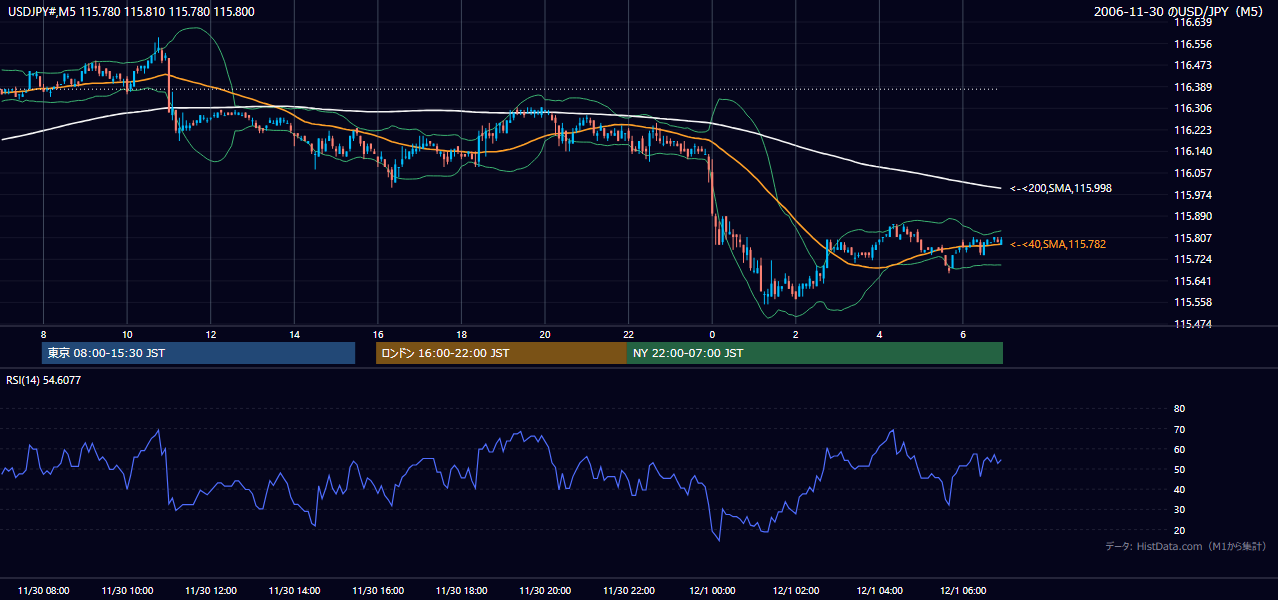Click the 12/1 00:00 bottom time label
The height and width of the screenshot is (600, 1278).
pyautogui.click(x=712, y=590)
